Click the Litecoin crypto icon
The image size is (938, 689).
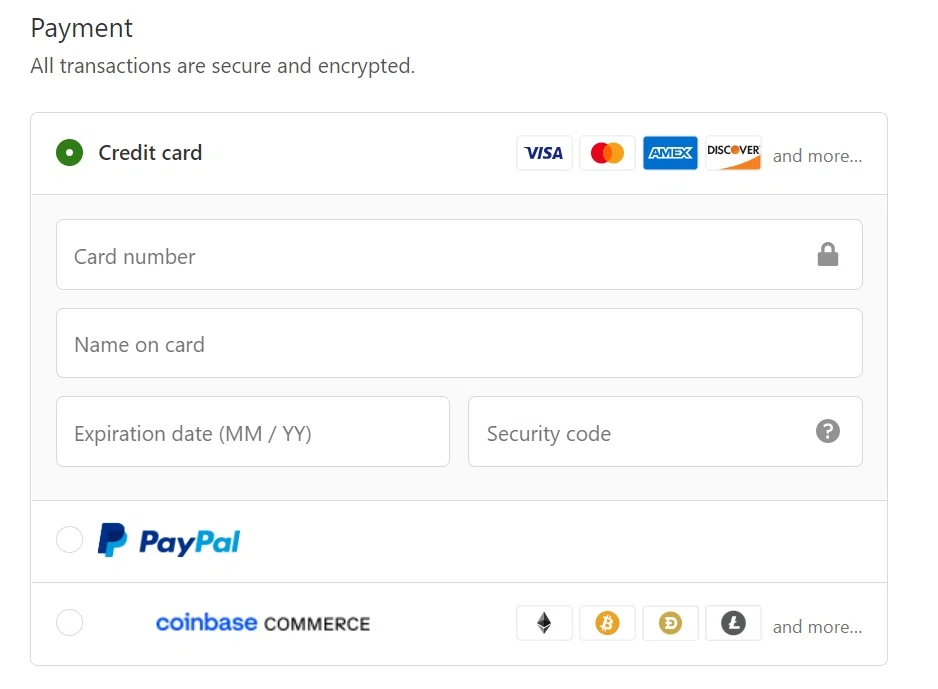coord(733,624)
